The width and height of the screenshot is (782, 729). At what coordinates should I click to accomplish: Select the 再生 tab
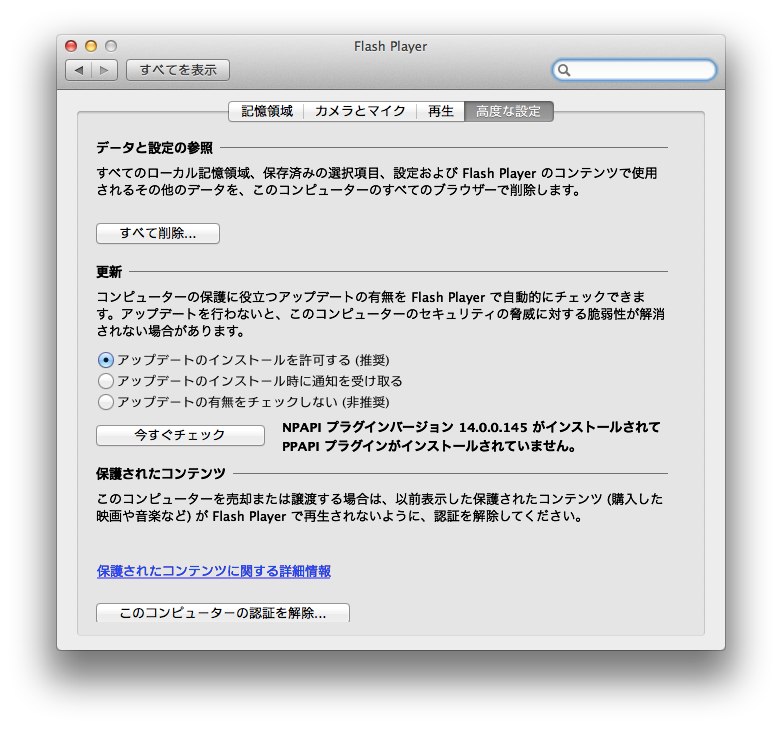pos(440,111)
